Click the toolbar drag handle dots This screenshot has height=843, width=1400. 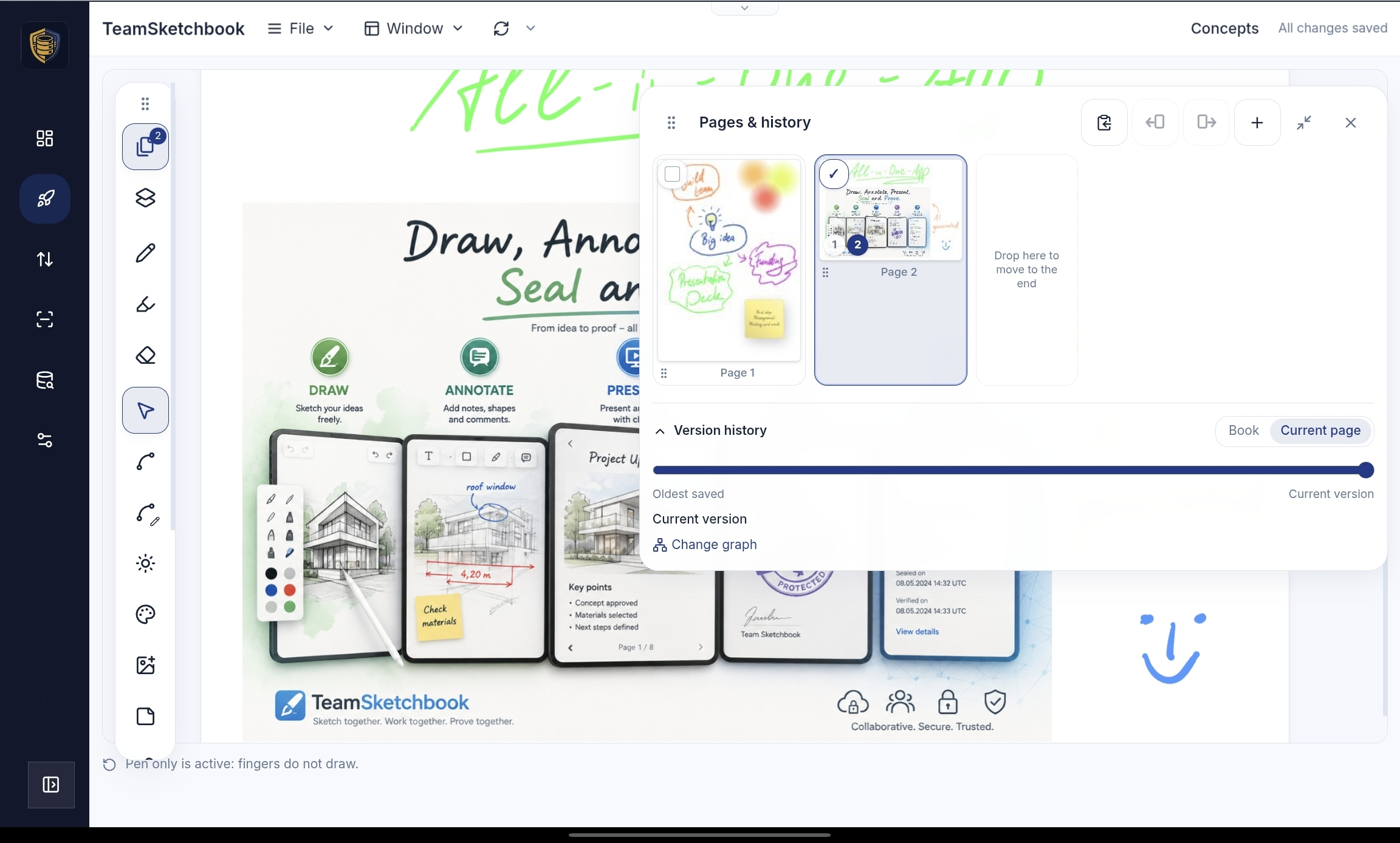coord(145,104)
